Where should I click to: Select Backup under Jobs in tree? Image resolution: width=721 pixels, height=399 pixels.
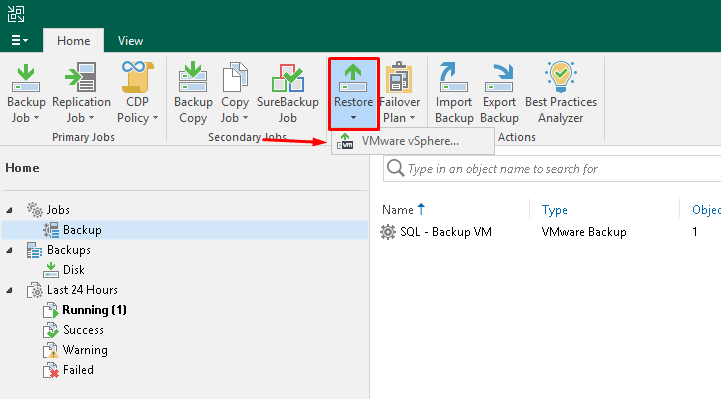click(185, 230)
